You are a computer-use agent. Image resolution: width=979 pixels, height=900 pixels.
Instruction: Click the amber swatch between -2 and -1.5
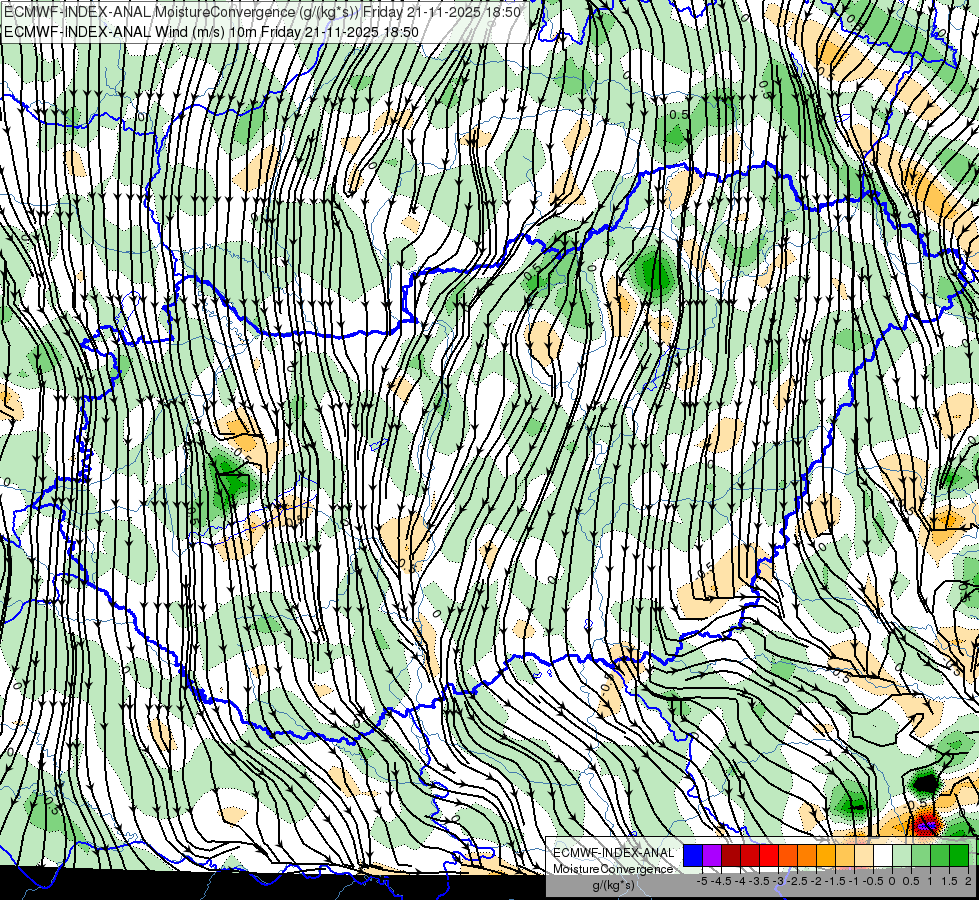click(826, 855)
